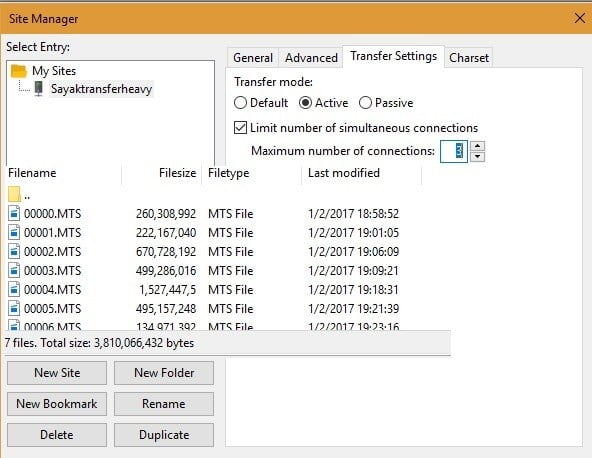592x458 pixels.
Task: Click the 222,167,040 filesize value
Action: pyautogui.click(x=166, y=233)
